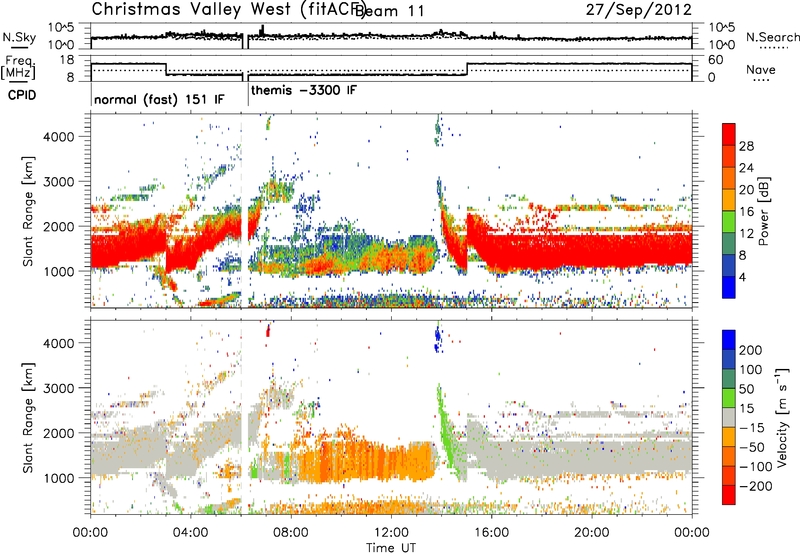Viewport: 800px width, 554px height.
Task: Click the blue top of the velocity color bar
Action: (x=729, y=339)
